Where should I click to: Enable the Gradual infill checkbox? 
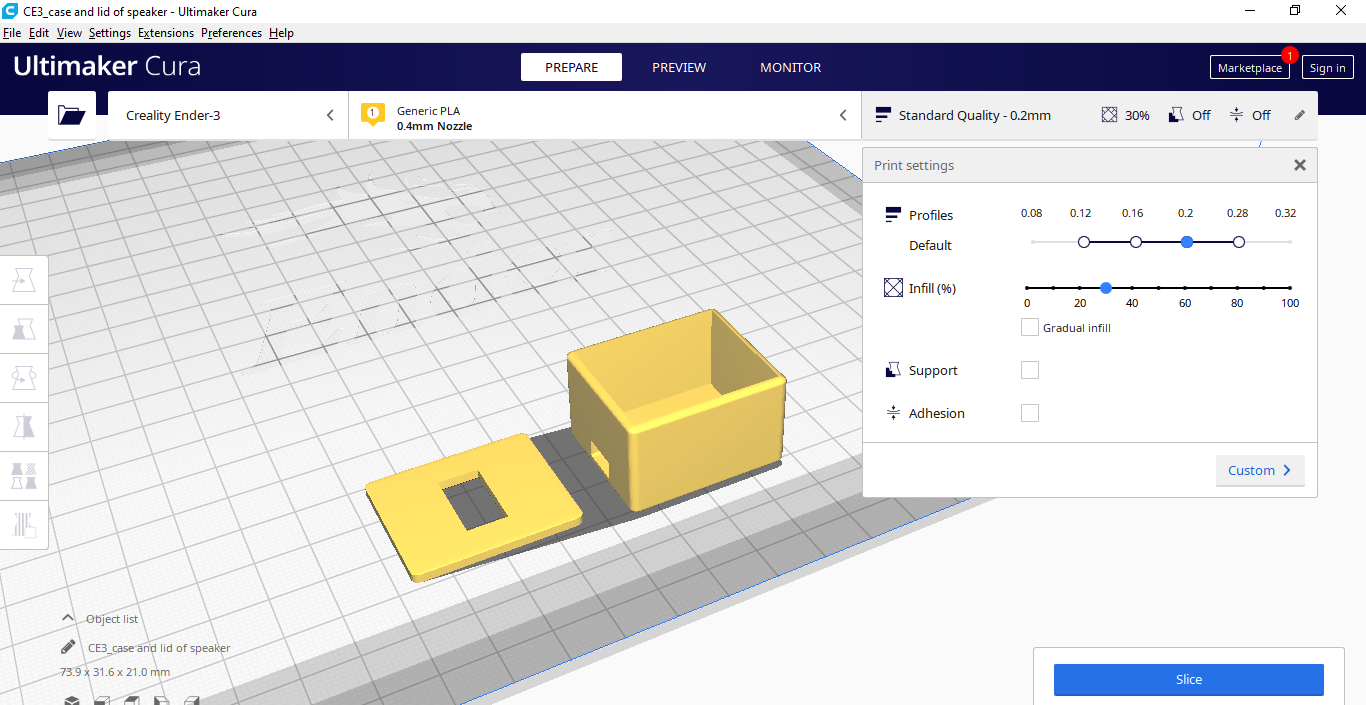1029,327
